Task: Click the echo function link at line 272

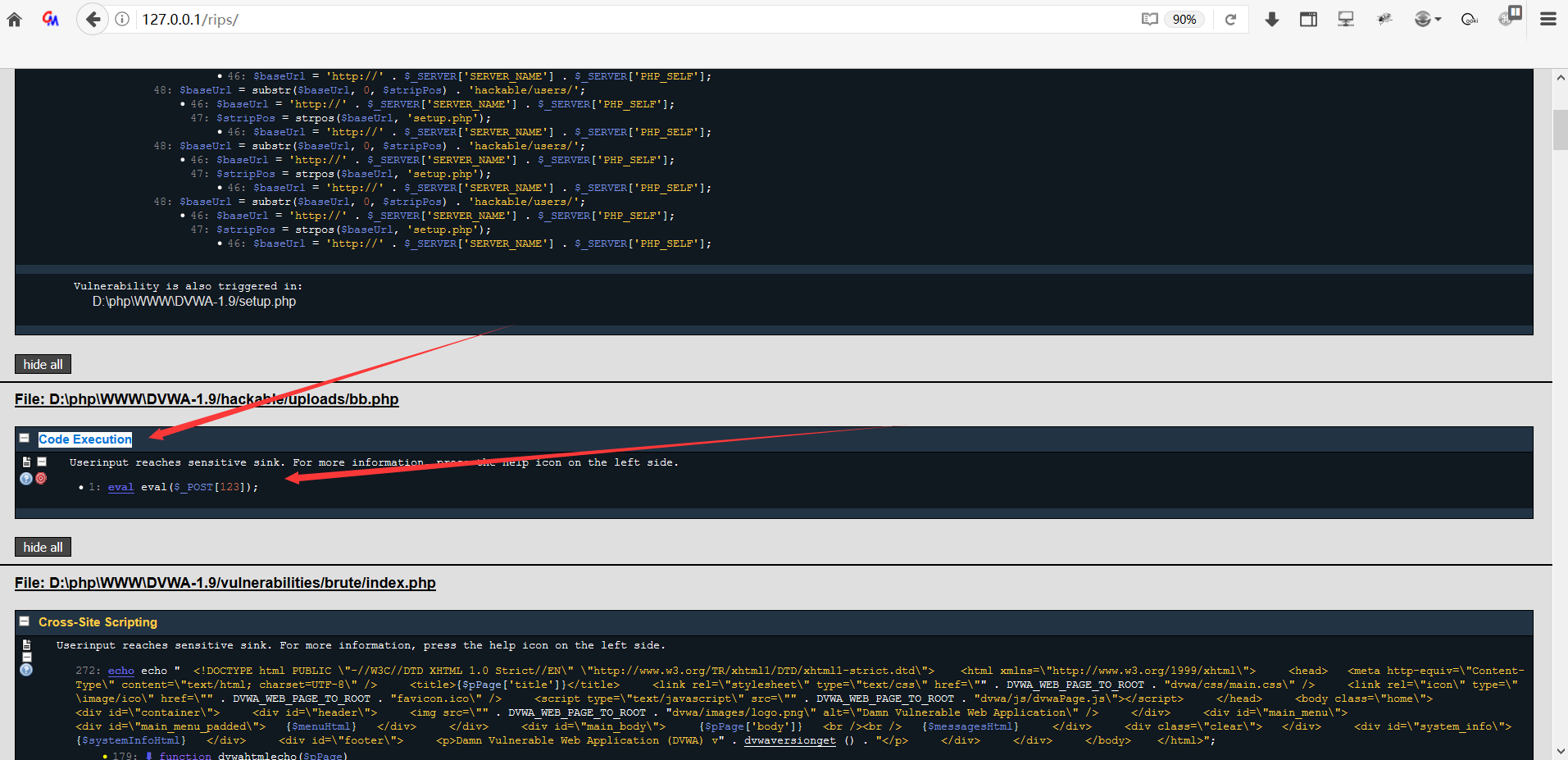Action: 120,671
